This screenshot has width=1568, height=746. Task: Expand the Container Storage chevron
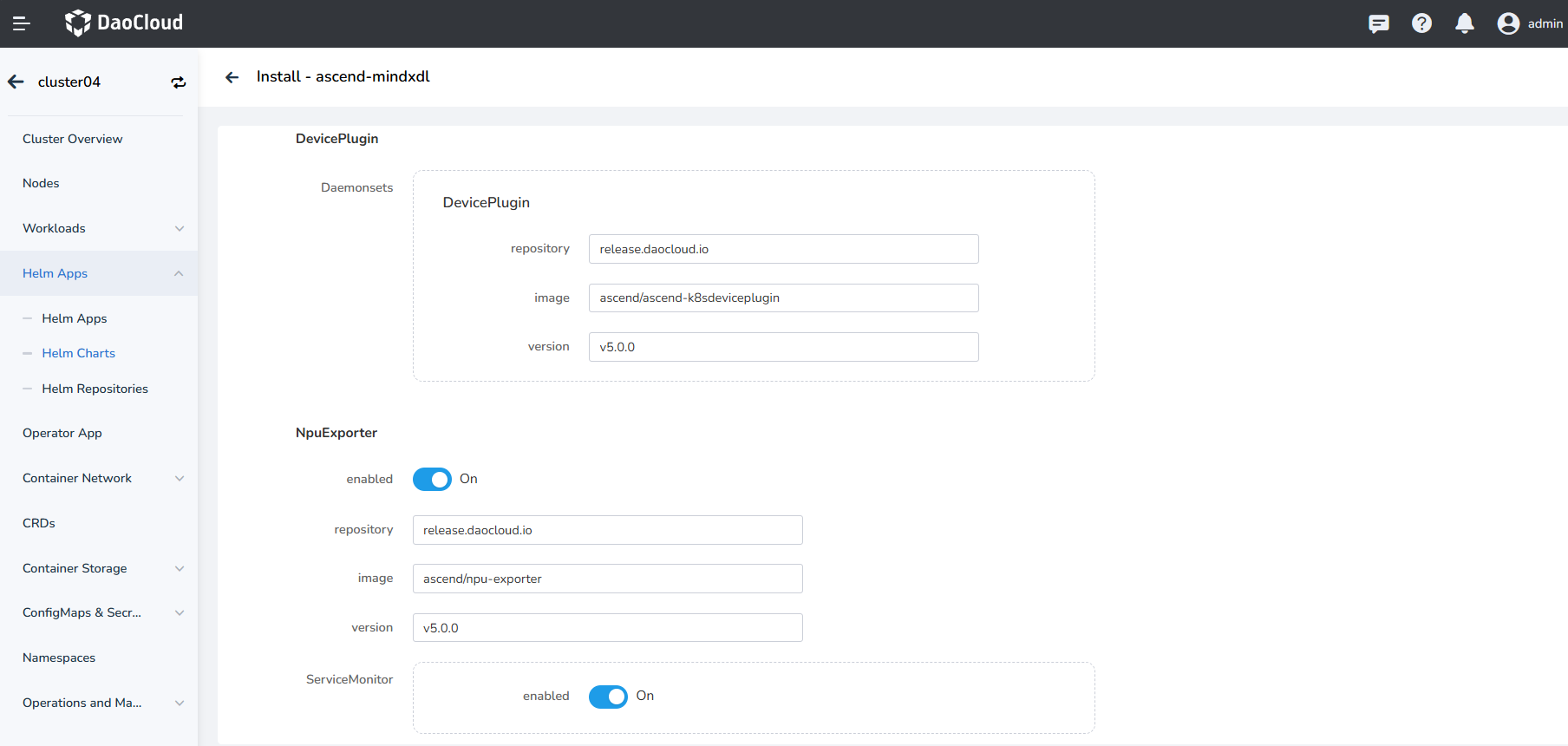pos(180,569)
